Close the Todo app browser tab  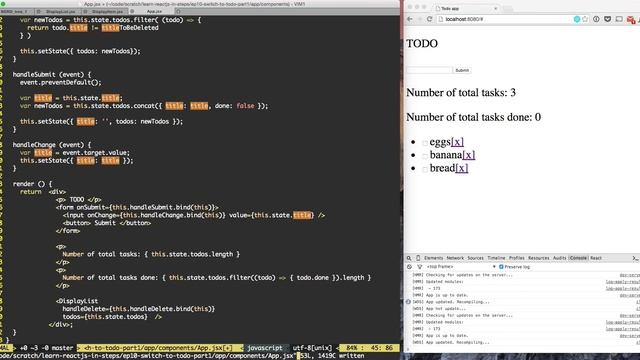[x=496, y=8]
